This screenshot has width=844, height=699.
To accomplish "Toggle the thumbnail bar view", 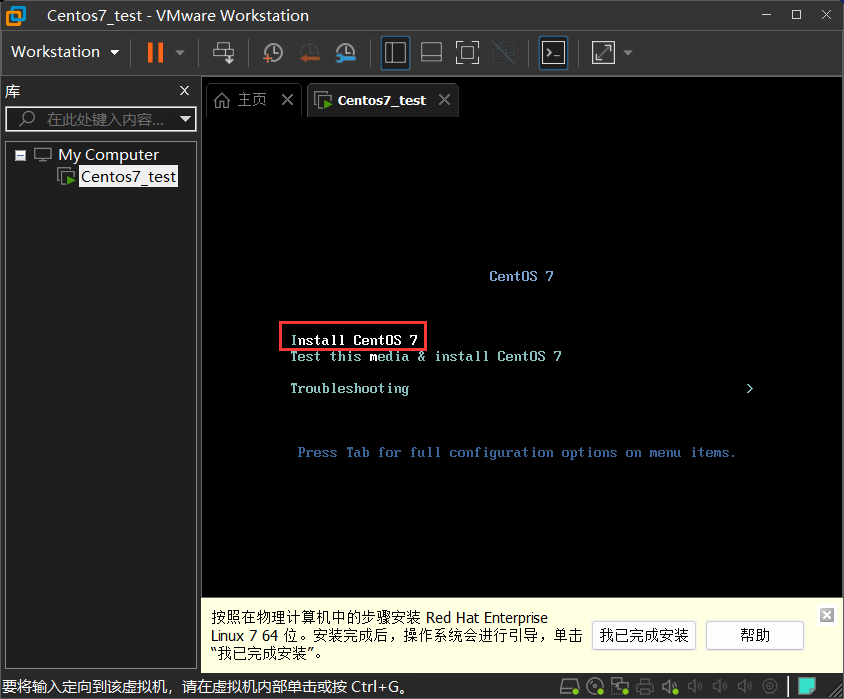I will click(x=431, y=52).
